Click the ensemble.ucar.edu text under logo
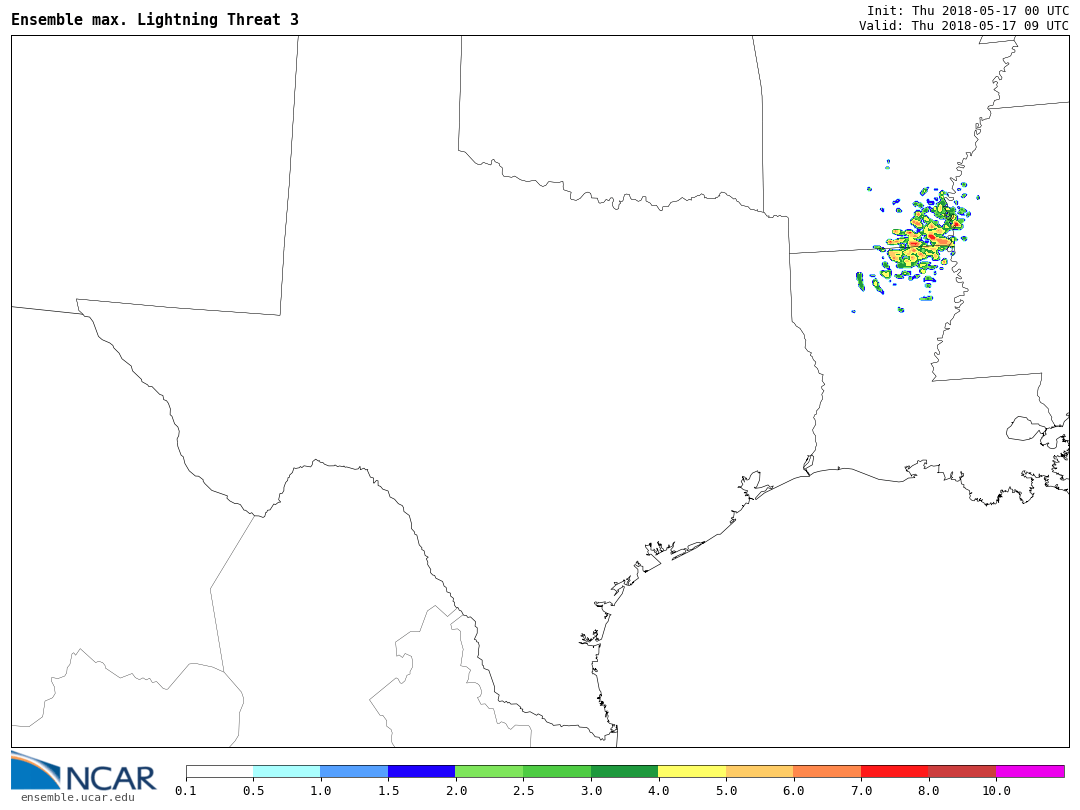The image size is (1080, 810). tap(77, 797)
